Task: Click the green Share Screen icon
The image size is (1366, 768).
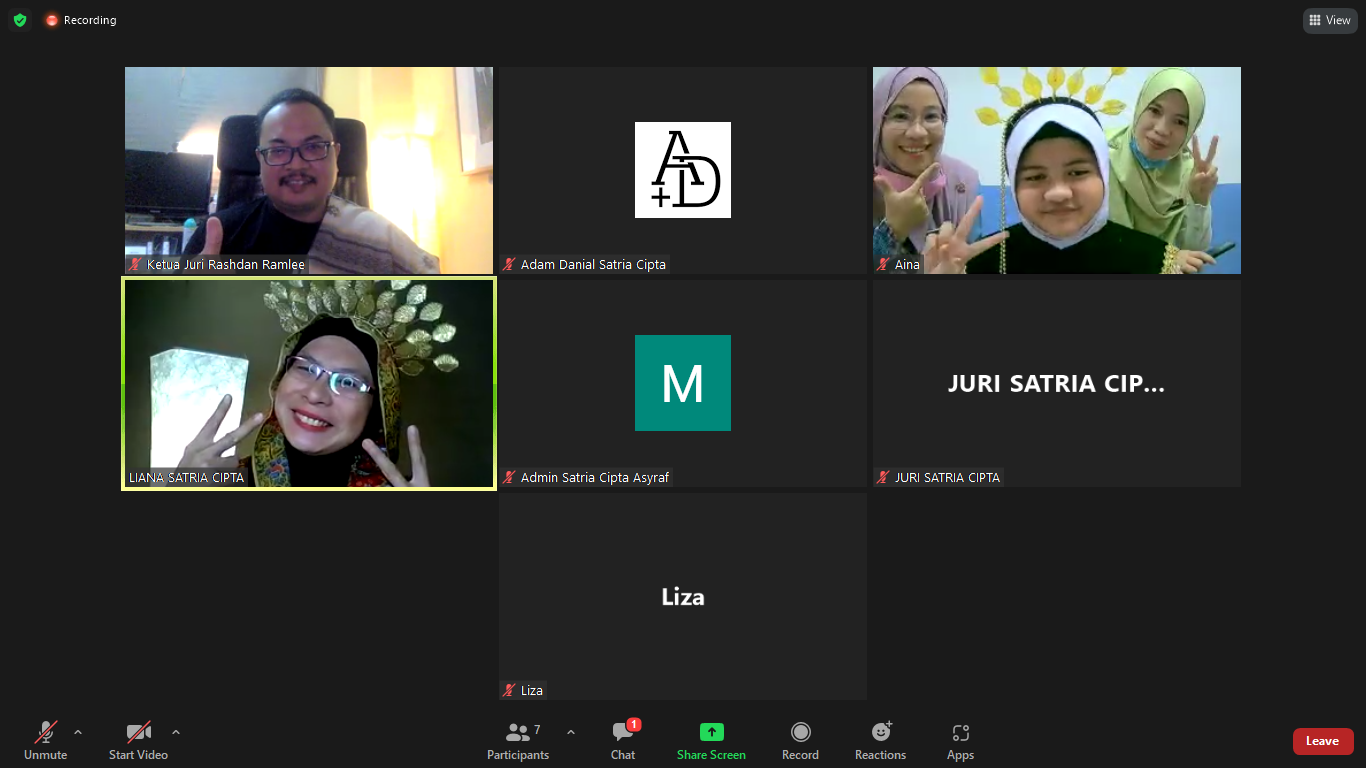Action: click(x=711, y=732)
